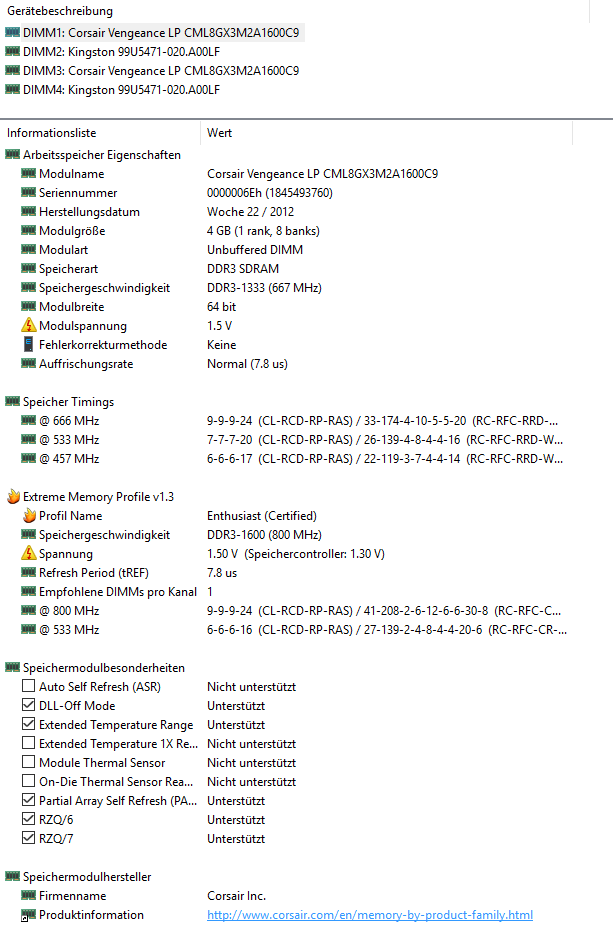Click the Firmenname row icon
Viewport: 613px width, 948px height.
(x=28, y=895)
